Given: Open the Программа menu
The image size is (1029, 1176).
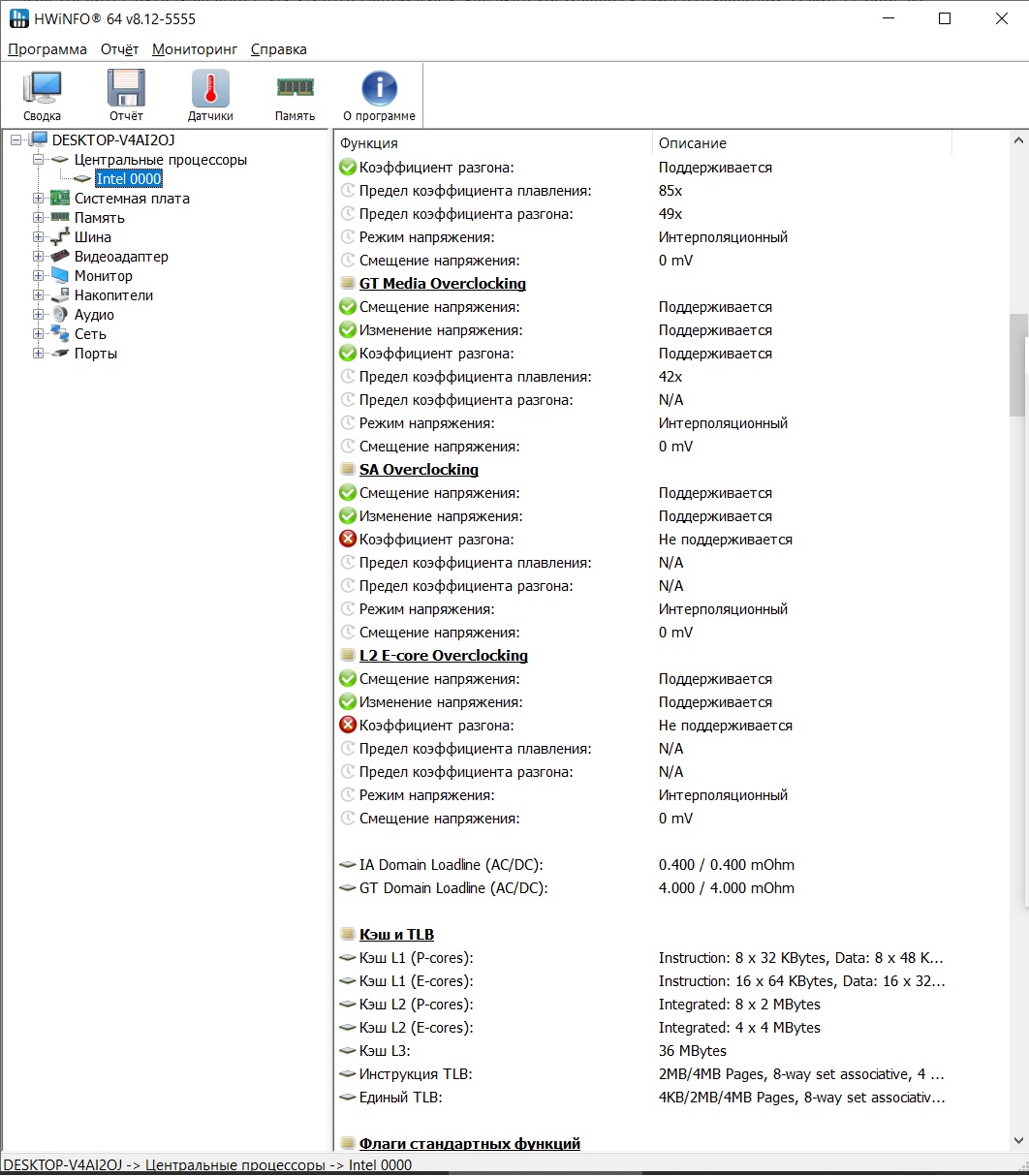Looking at the screenshot, I should [x=47, y=49].
